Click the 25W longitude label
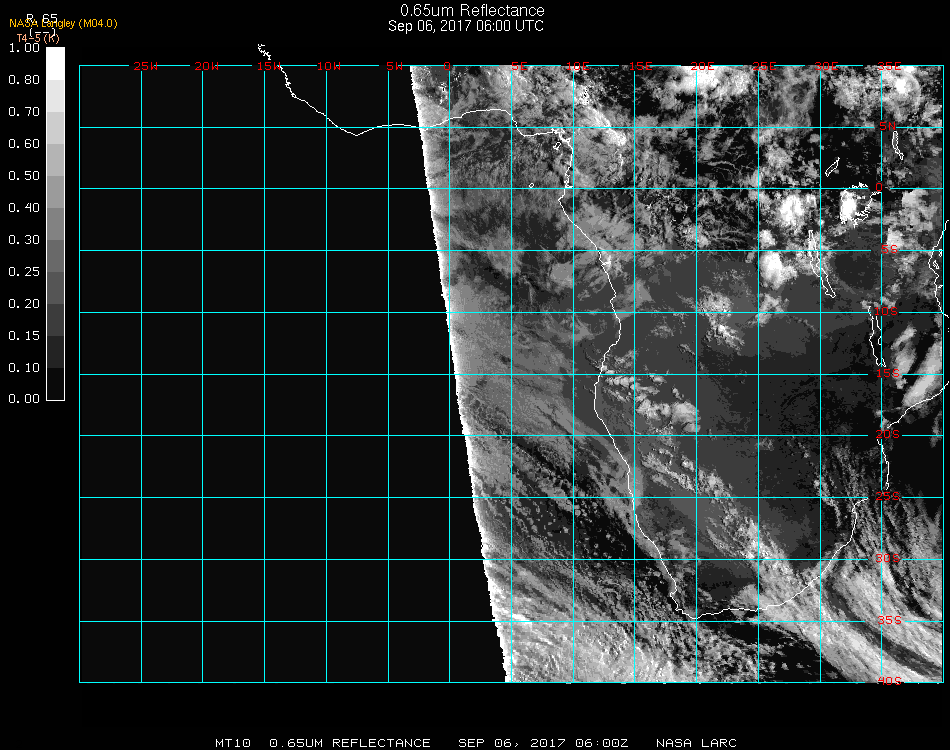The image size is (950, 750). [145, 66]
